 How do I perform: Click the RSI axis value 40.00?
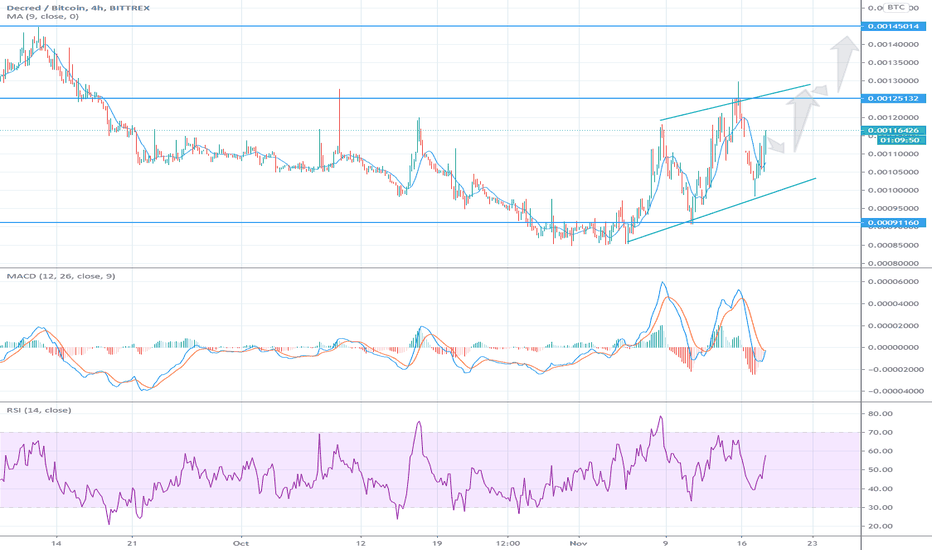pos(880,489)
